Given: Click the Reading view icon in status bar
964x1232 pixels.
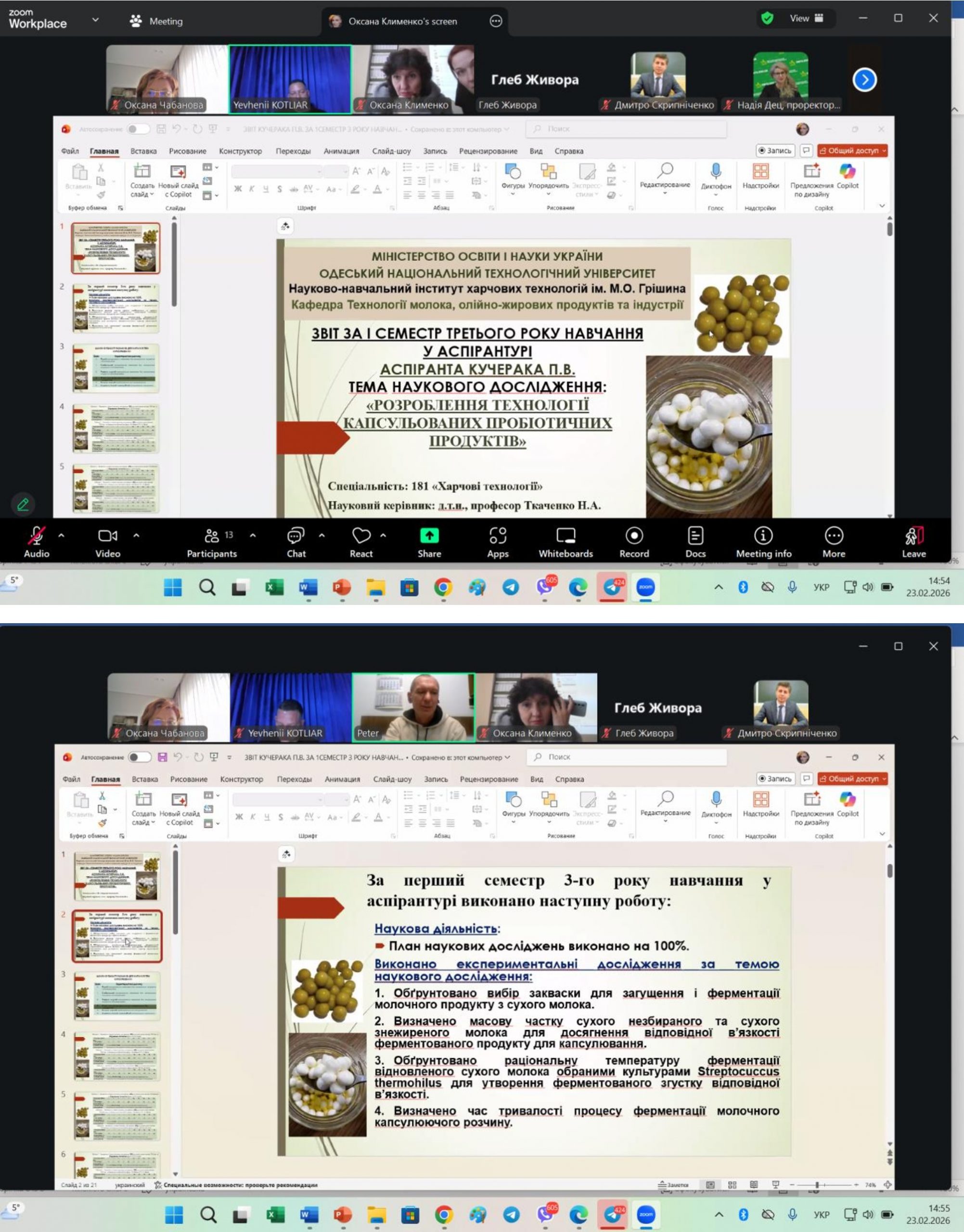Looking at the screenshot, I should [x=754, y=1184].
